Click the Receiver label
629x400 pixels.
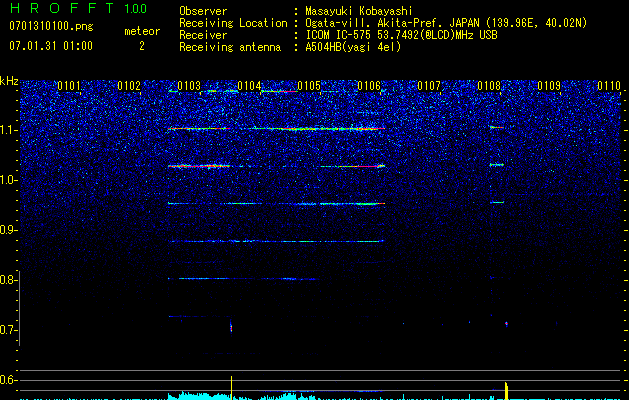[203, 35]
